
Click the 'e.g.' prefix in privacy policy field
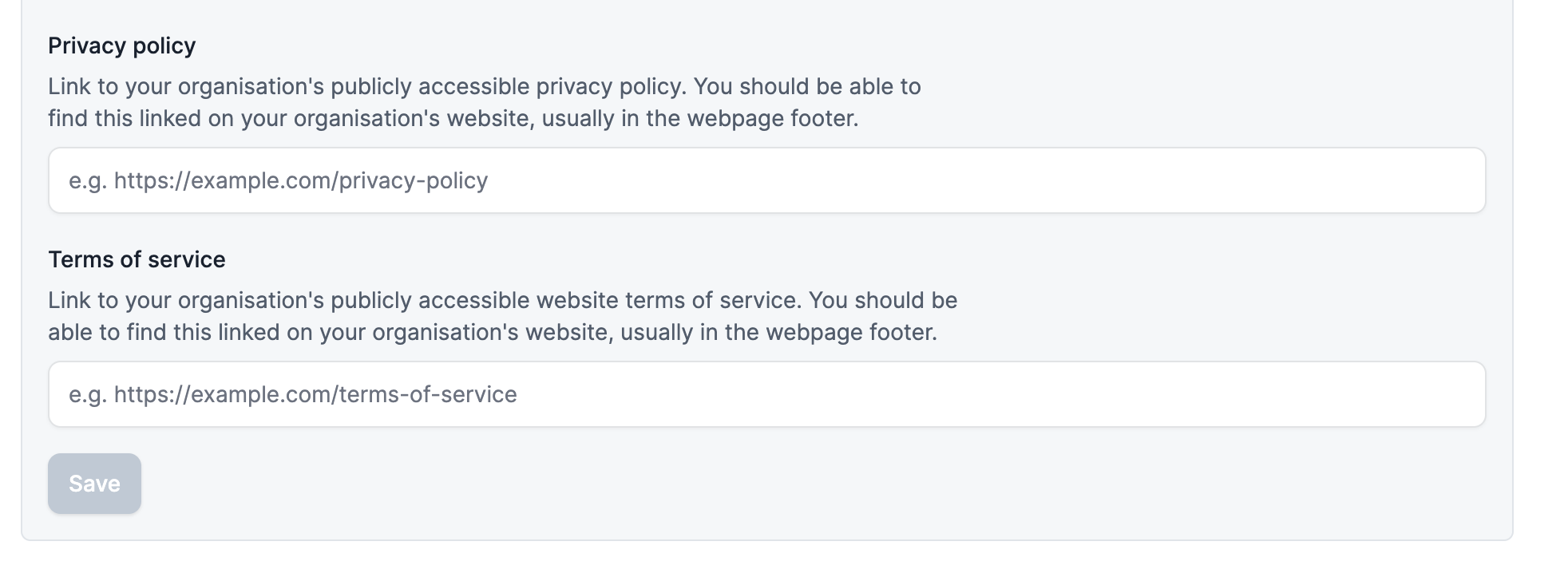click(87, 180)
